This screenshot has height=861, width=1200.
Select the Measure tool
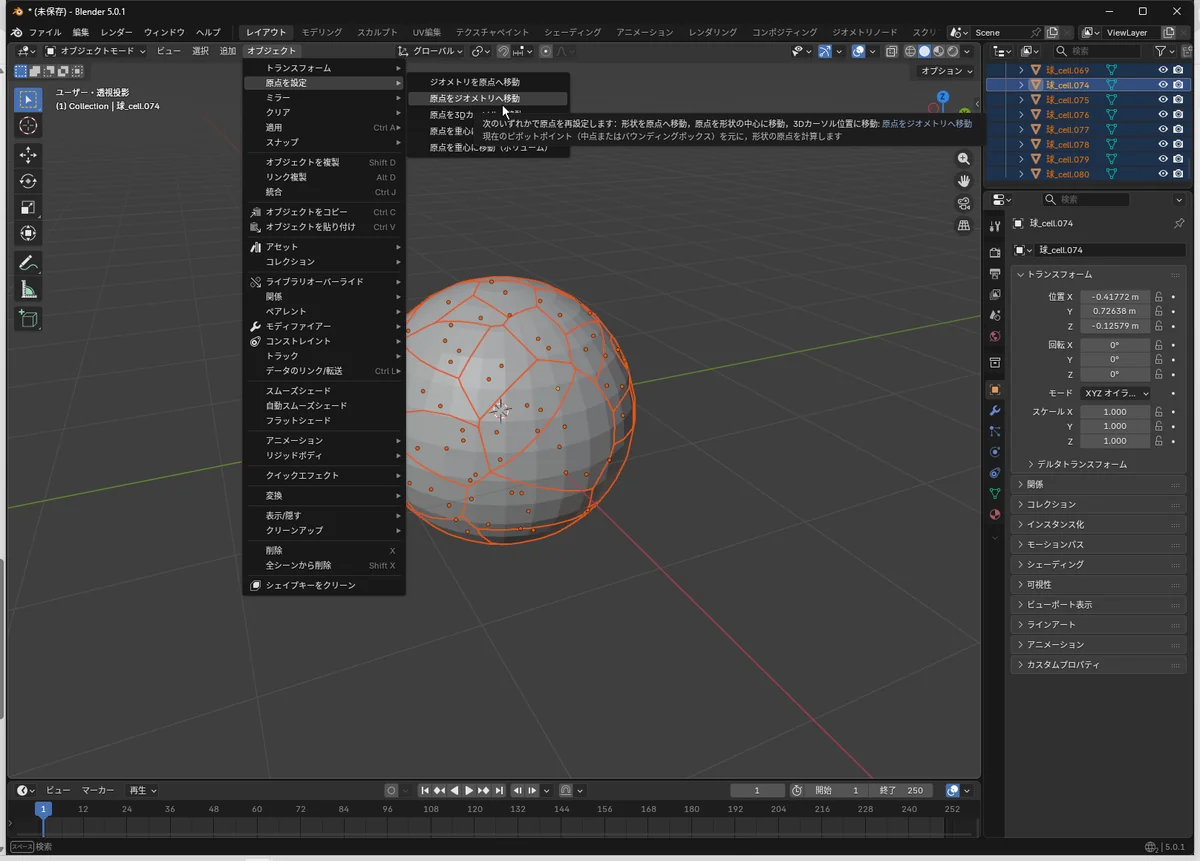pyautogui.click(x=28, y=291)
